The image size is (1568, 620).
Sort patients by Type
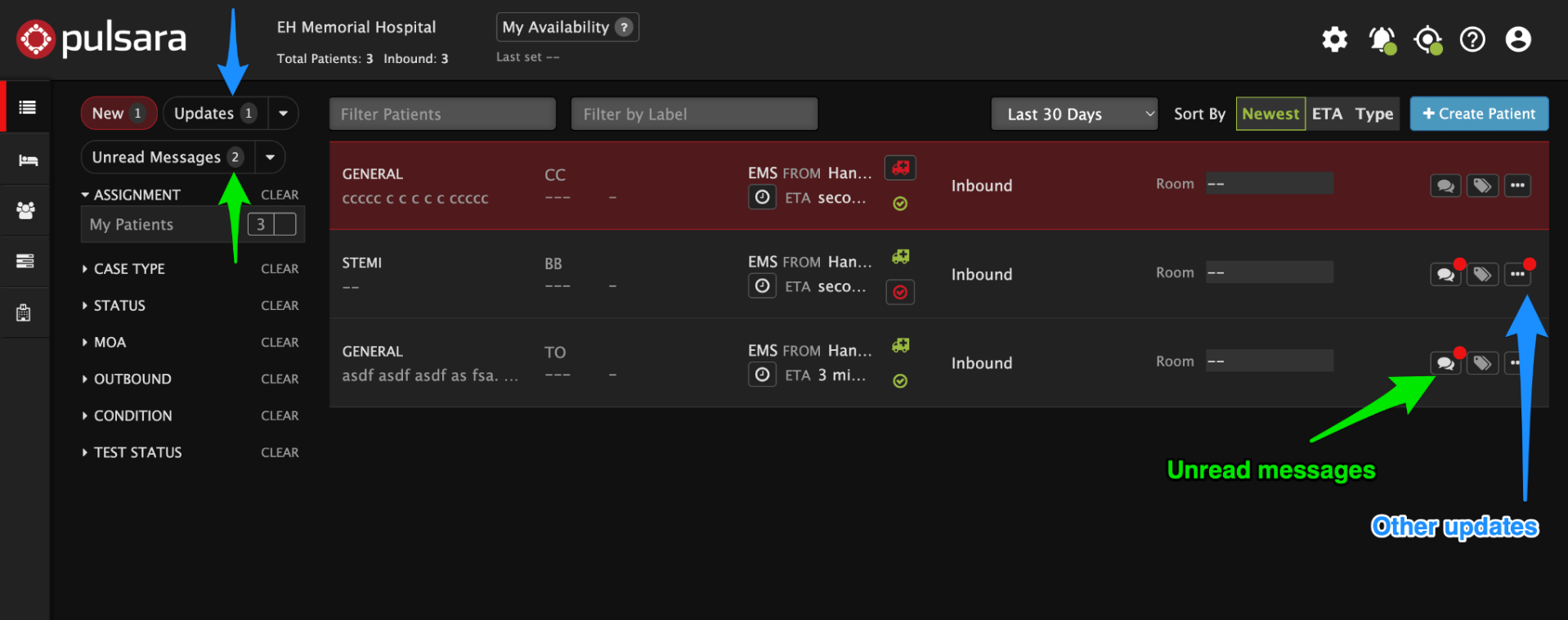[x=1373, y=115]
